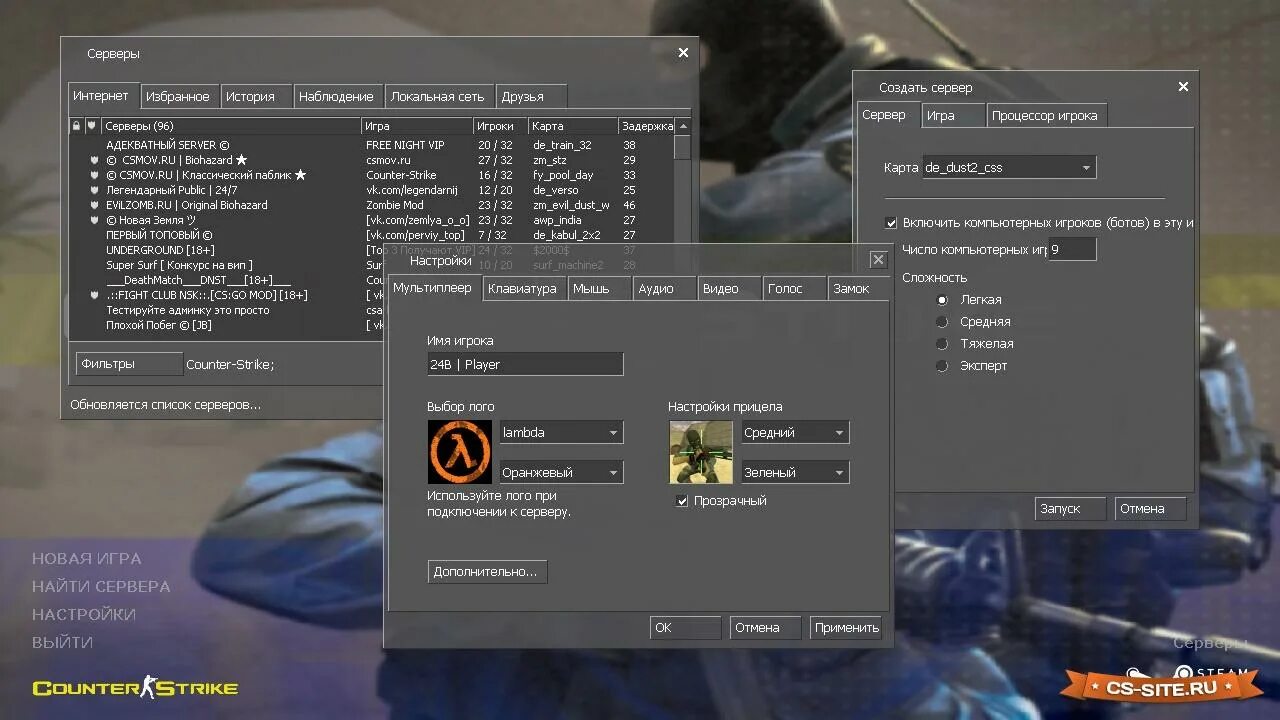Open Игра tab in Create Server
The height and width of the screenshot is (720, 1280).
point(951,116)
